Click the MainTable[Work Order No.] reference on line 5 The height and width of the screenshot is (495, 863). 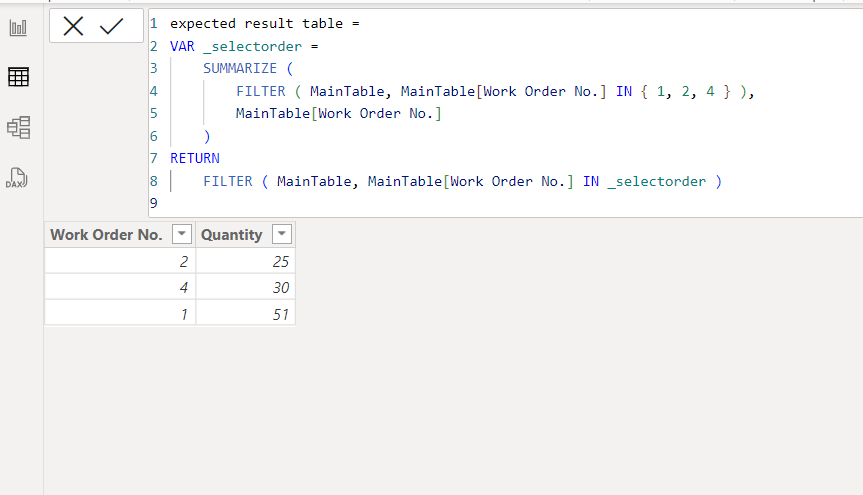pyautogui.click(x=338, y=113)
